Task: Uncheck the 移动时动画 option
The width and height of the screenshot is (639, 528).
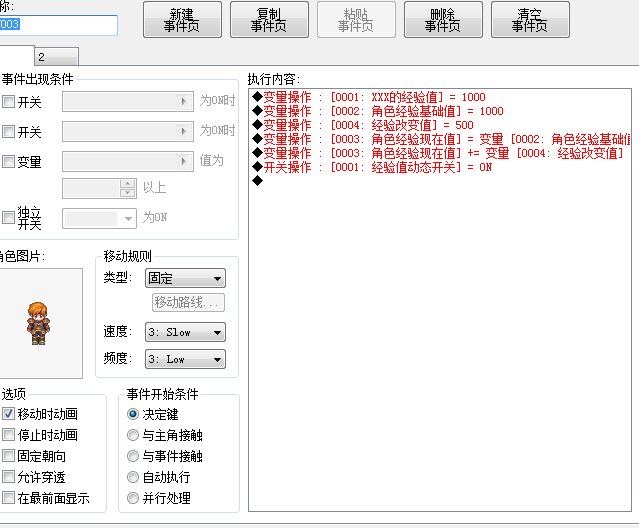Action: click(x=9, y=414)
